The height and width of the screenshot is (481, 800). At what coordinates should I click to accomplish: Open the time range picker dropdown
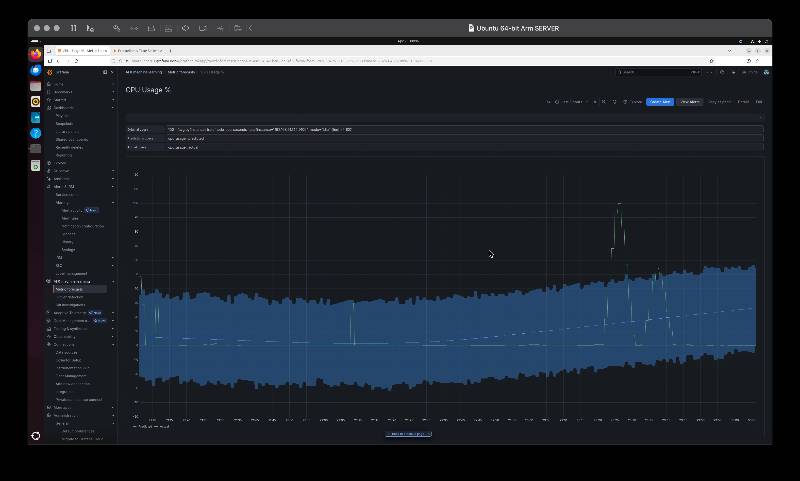[x=572, y=102]
